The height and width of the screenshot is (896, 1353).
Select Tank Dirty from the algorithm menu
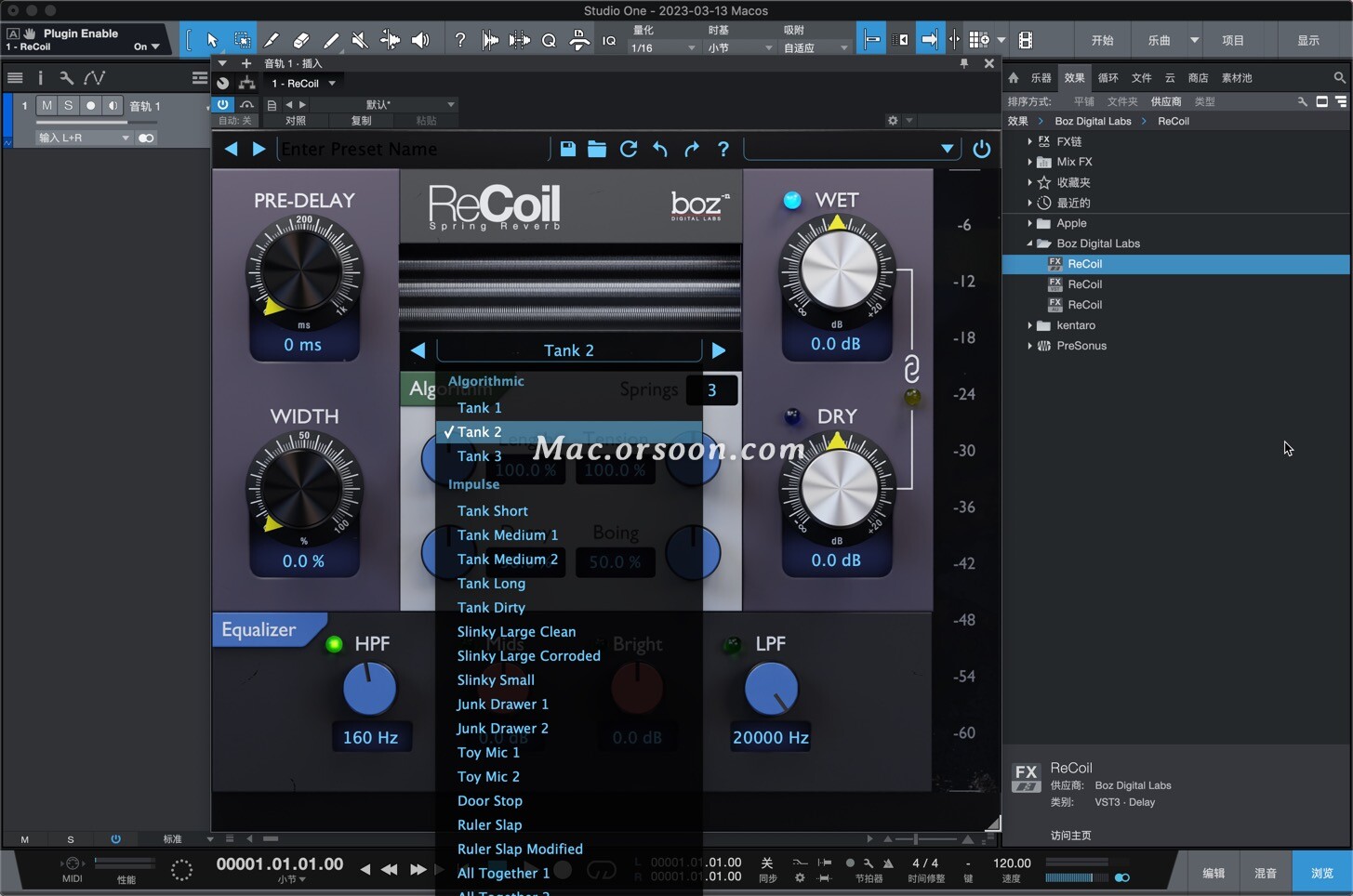[x=491, y=607]
